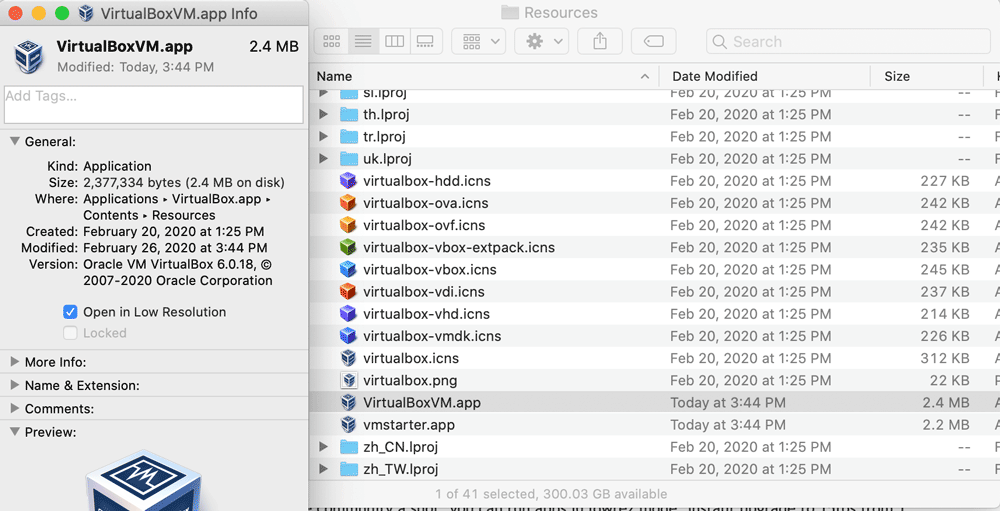Sort by Size column header
The width and height of the screenshot is (1000, 511).
point(897,76)
